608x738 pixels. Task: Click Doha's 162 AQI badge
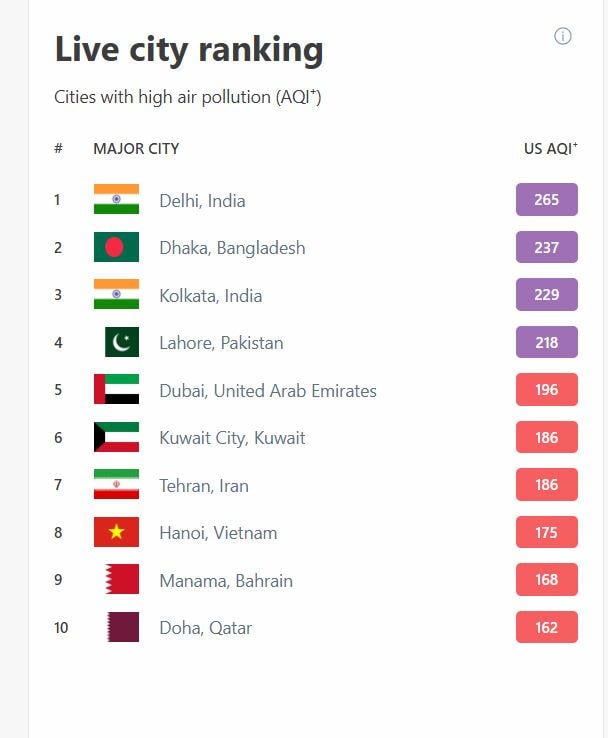[546, 628]
